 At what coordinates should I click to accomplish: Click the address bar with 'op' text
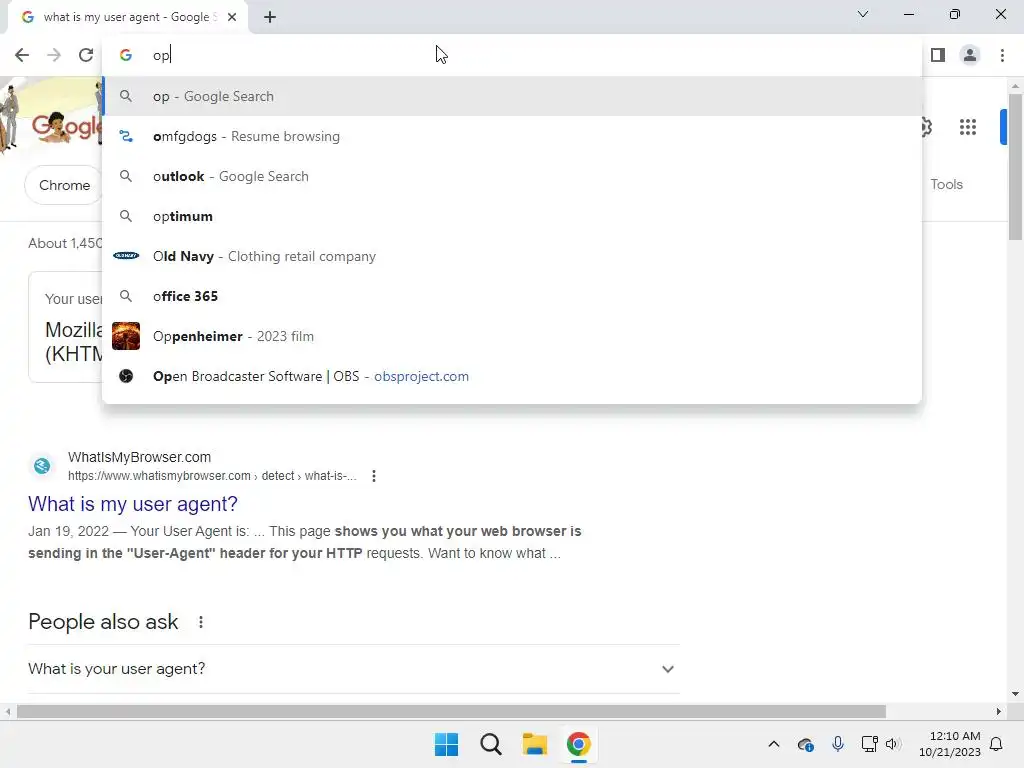tap(512, 55)
